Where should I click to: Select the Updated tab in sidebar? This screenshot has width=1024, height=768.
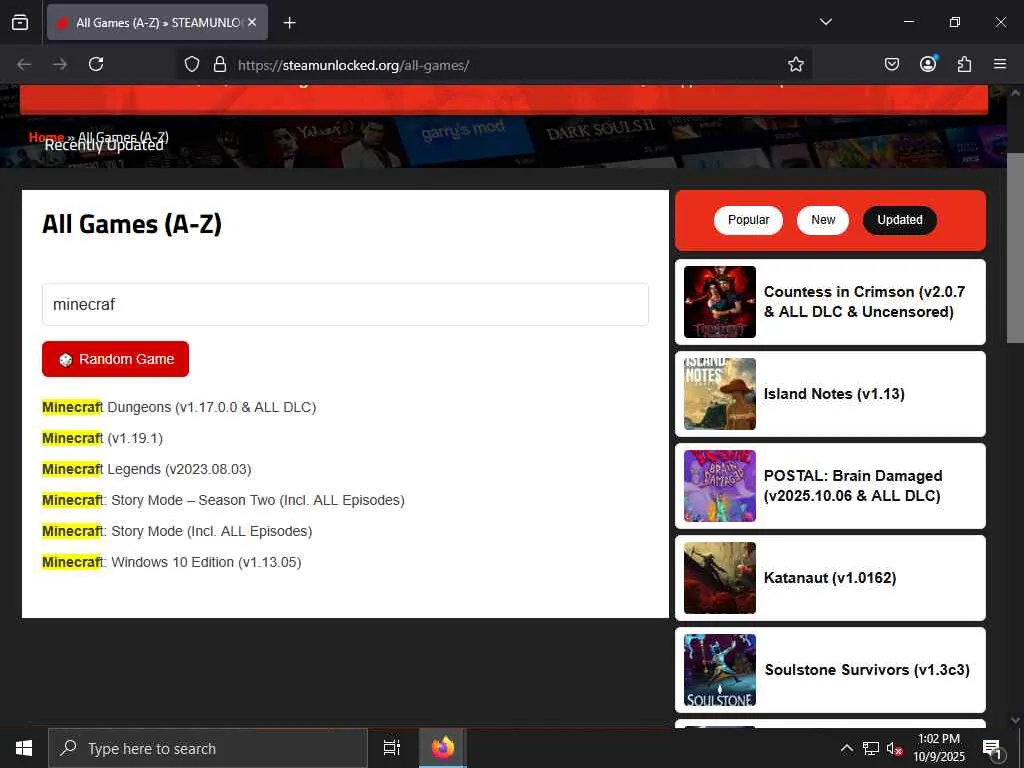coord(899,220)
